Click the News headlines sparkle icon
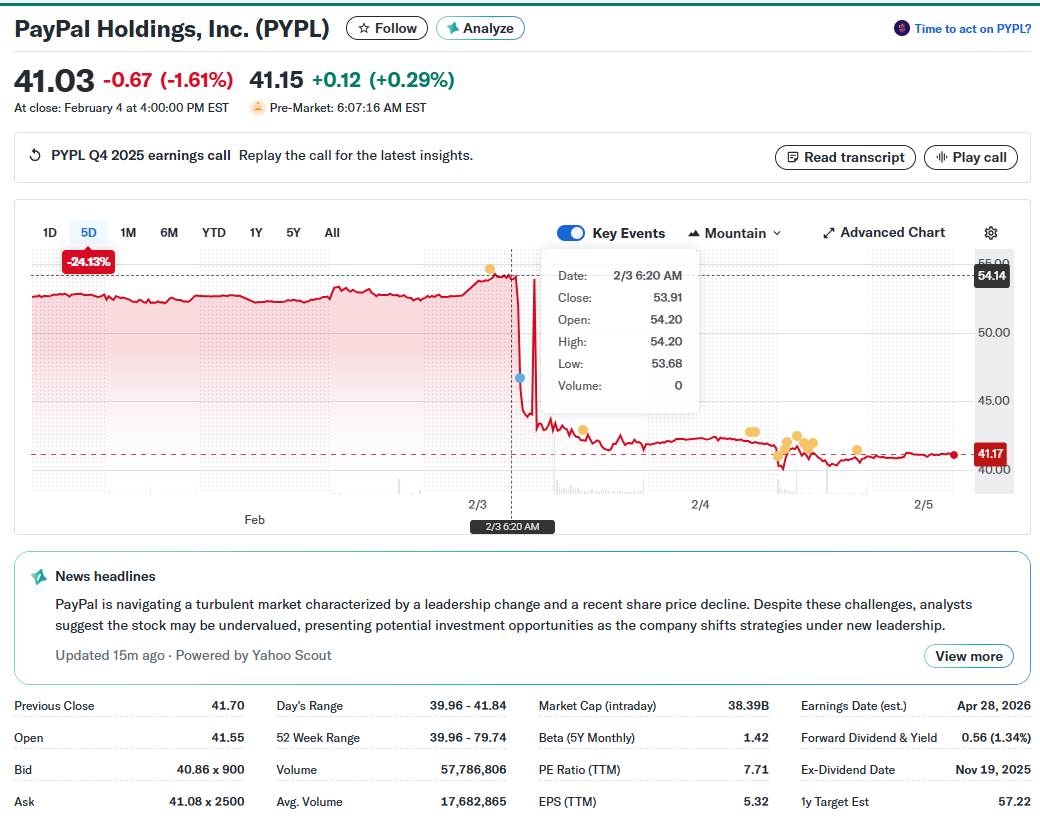The width and height of the screenshot is (1040, 828). pyautogui.click(x=39, y=577)
